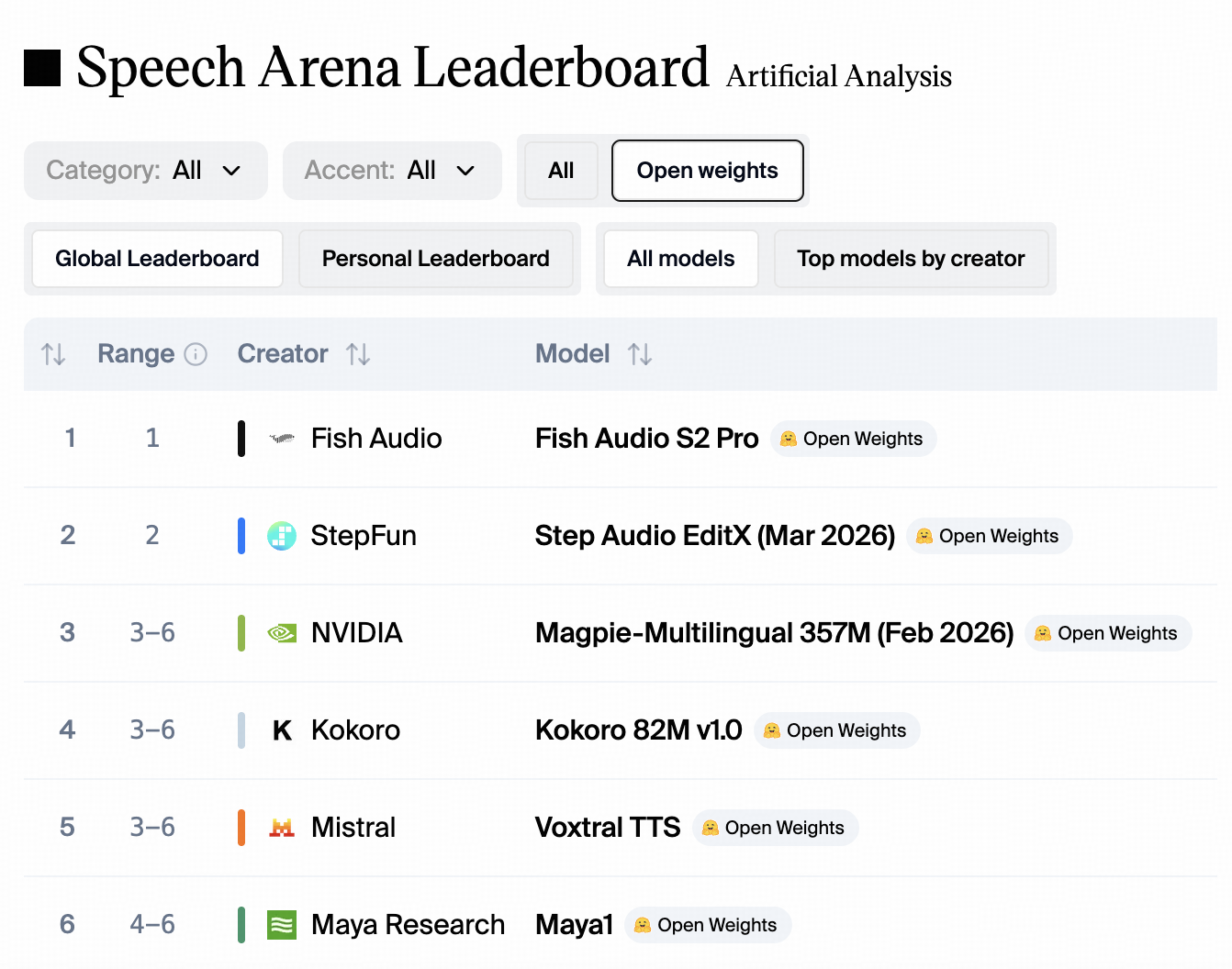Viewport: 1232px width, 969px height.
Task: Open the Kokoro 82M v1.0 model
Action: coord(639,730)
